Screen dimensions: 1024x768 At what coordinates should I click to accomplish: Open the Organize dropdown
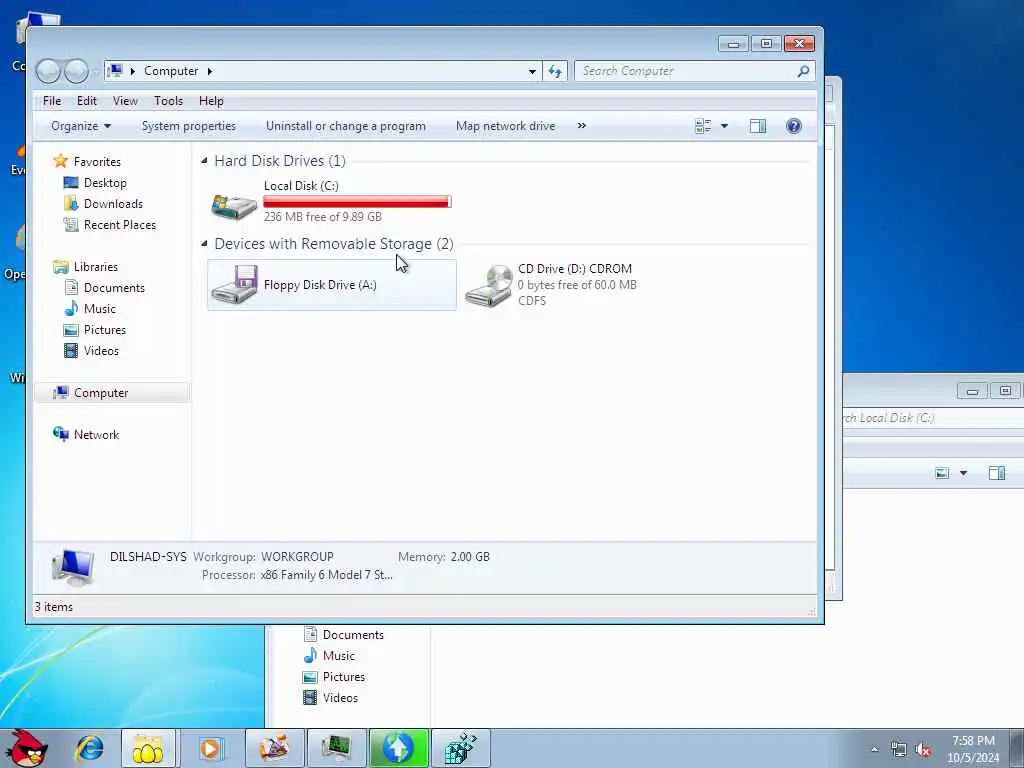coord(81,126)
